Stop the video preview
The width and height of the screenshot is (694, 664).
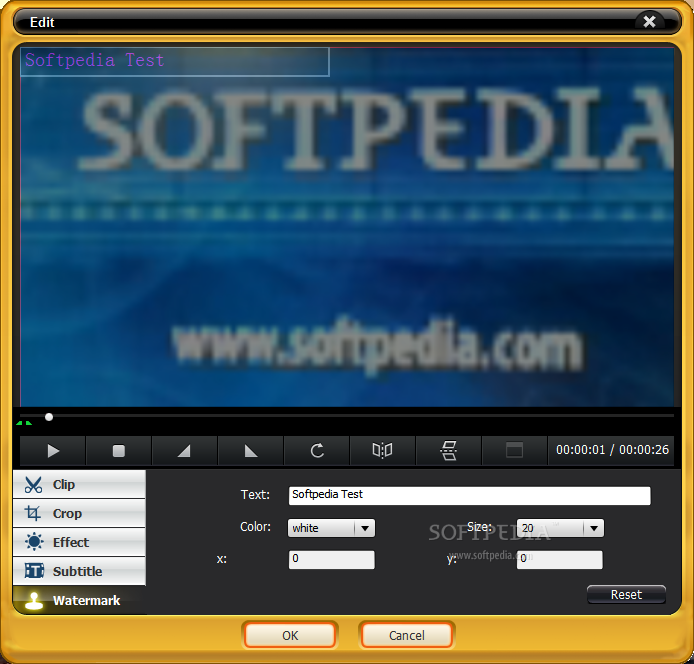point(119,451)
